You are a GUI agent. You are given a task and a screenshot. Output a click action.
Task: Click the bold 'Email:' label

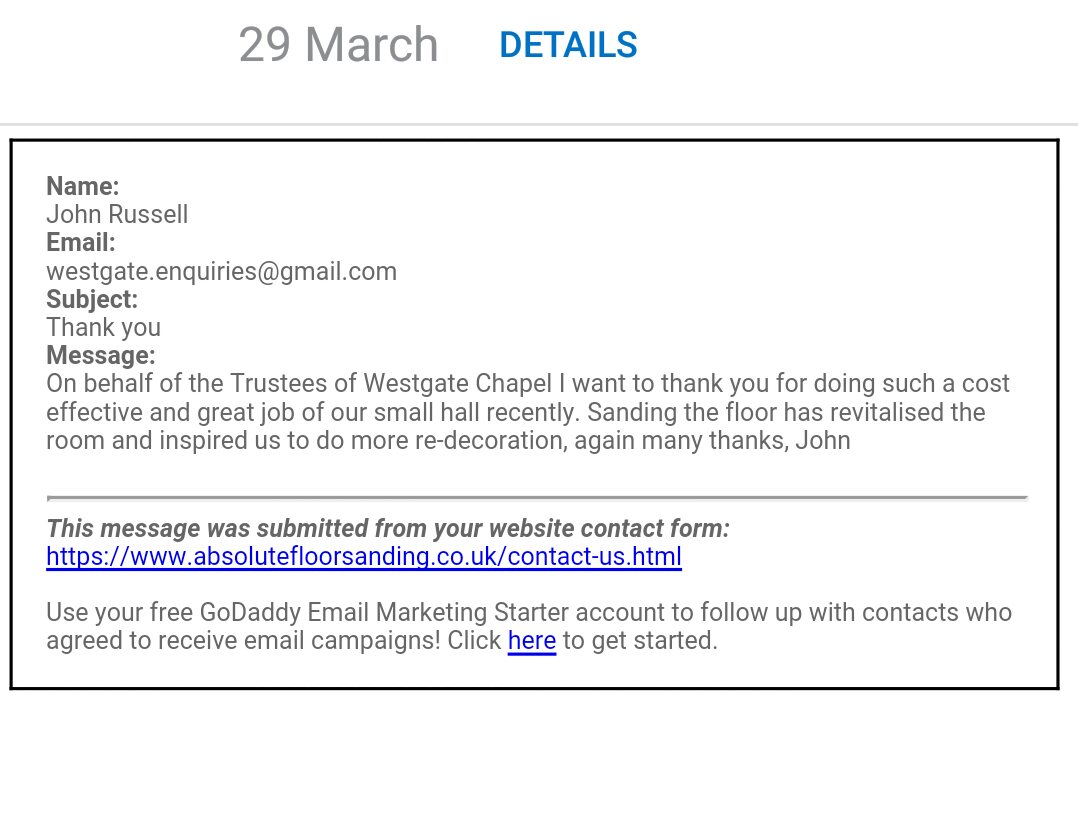[80, 243]
